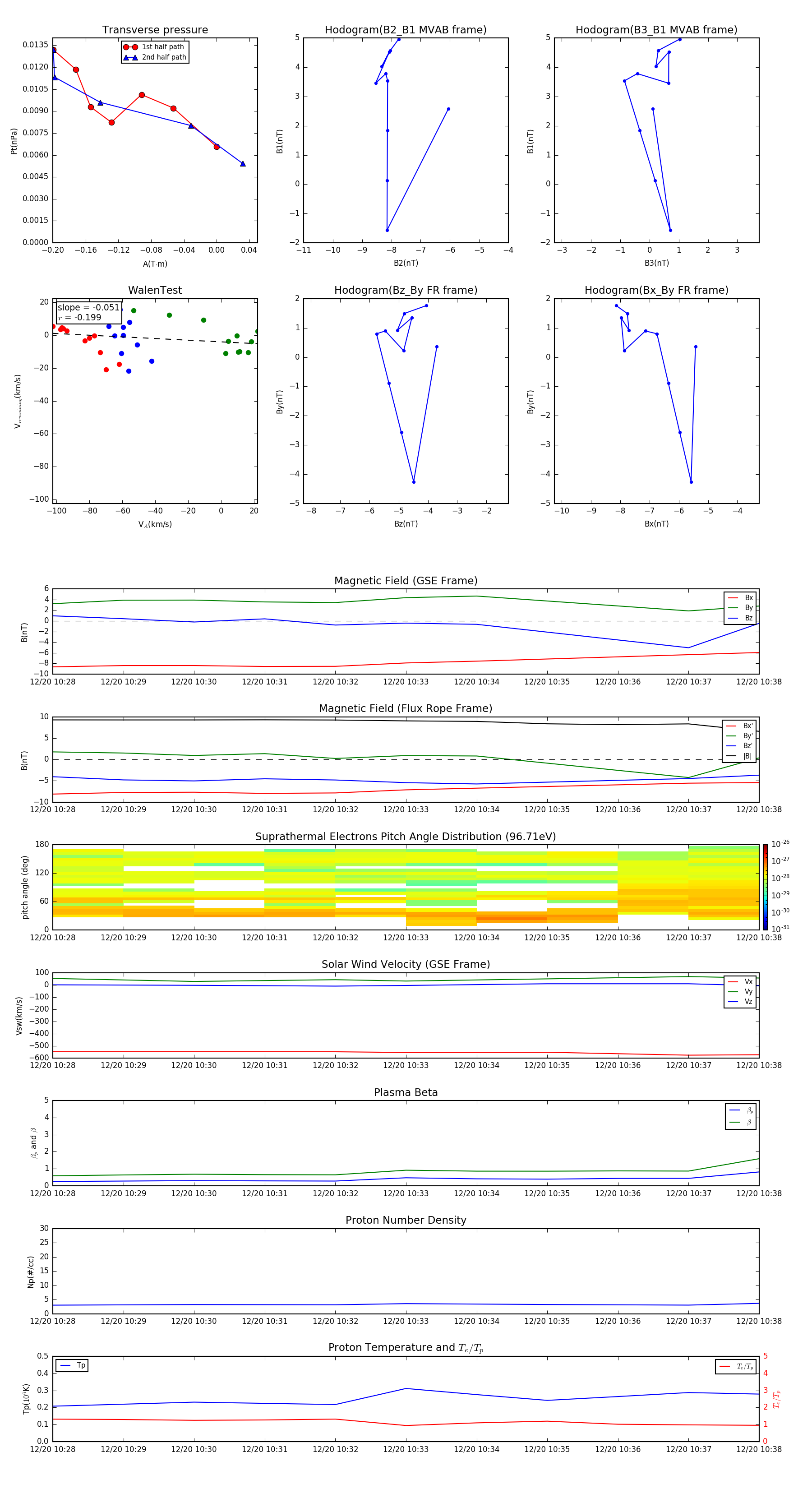Viewport: 812px width, 1489px height.
Task: Click the lowest point in Bz_By hodogram
Action: pyautogui.click(x=414, y=482)
